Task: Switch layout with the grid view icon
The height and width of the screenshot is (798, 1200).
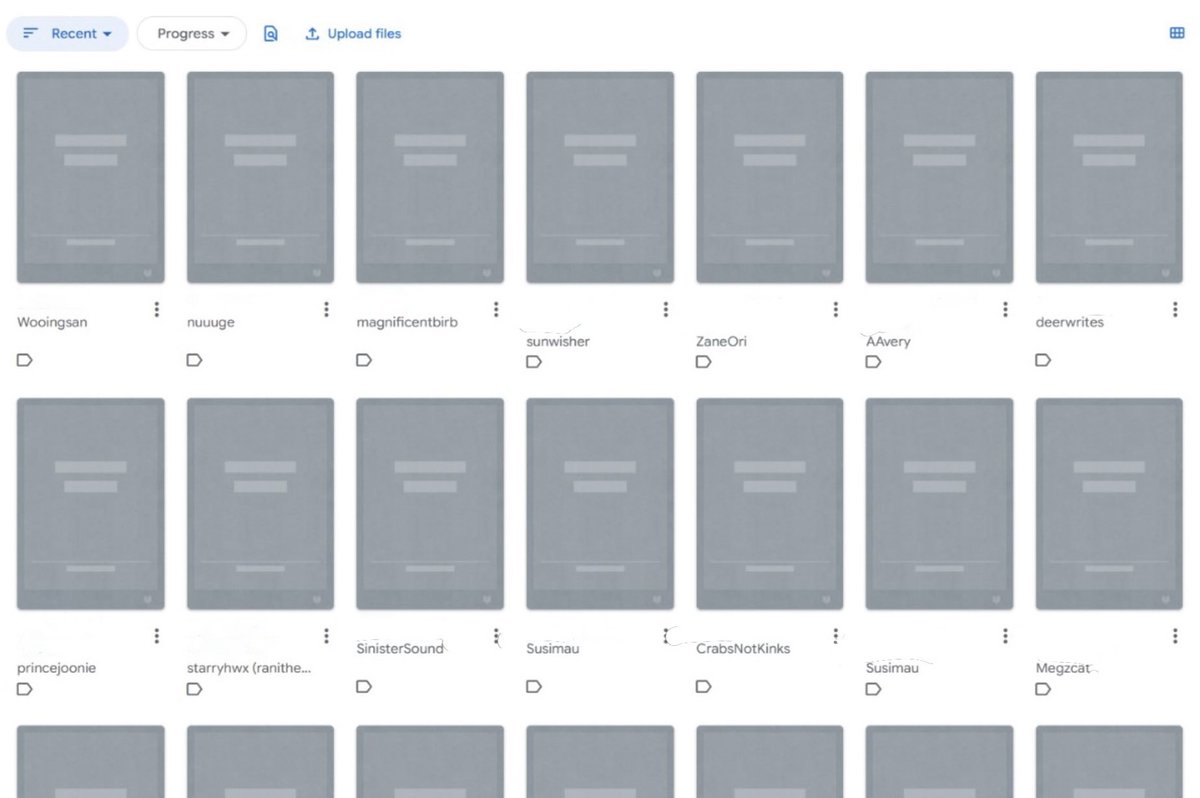Action: pyautogui.click(x=1177, y=33)
